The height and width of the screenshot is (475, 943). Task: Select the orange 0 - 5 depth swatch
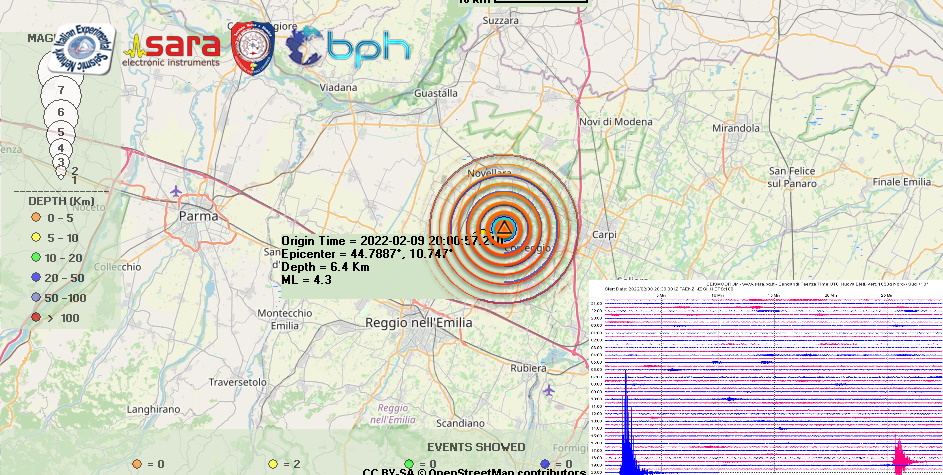click(36, 217)
